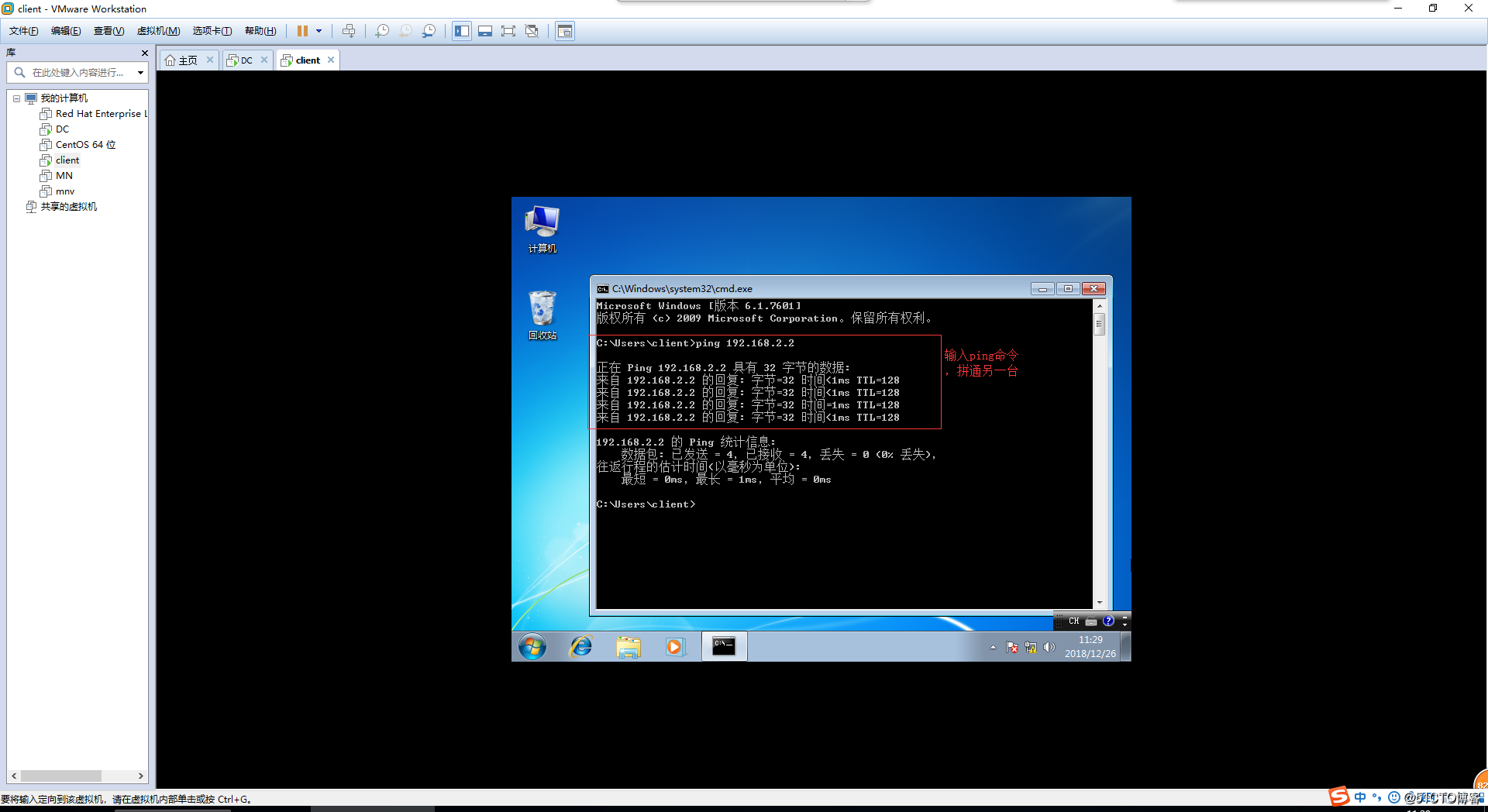Select the mnv virtual machine in the library
Viewport: 1488px width, 812px height.
point(65,191)
